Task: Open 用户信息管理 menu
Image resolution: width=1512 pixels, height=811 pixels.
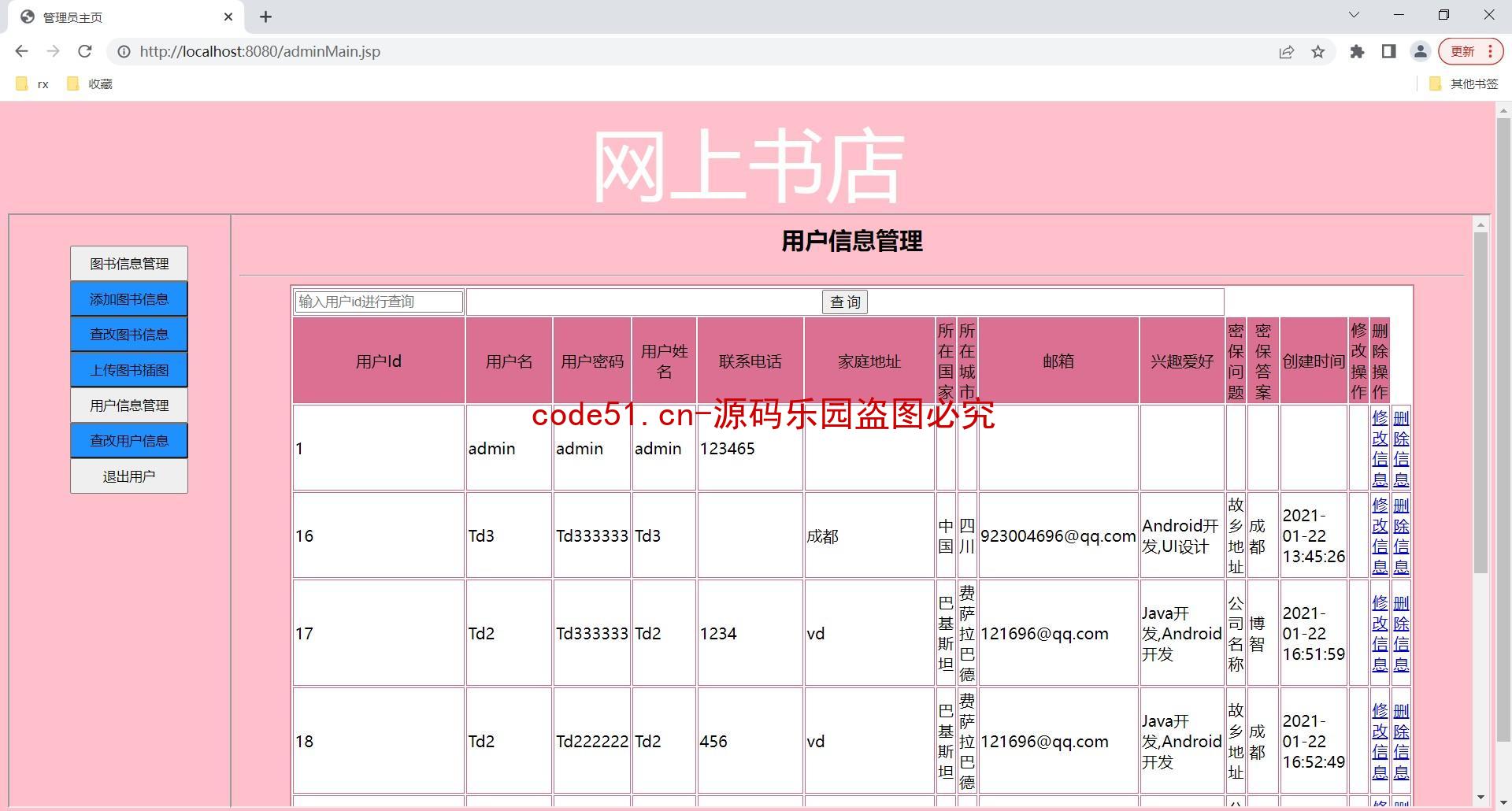Action: 129,405
